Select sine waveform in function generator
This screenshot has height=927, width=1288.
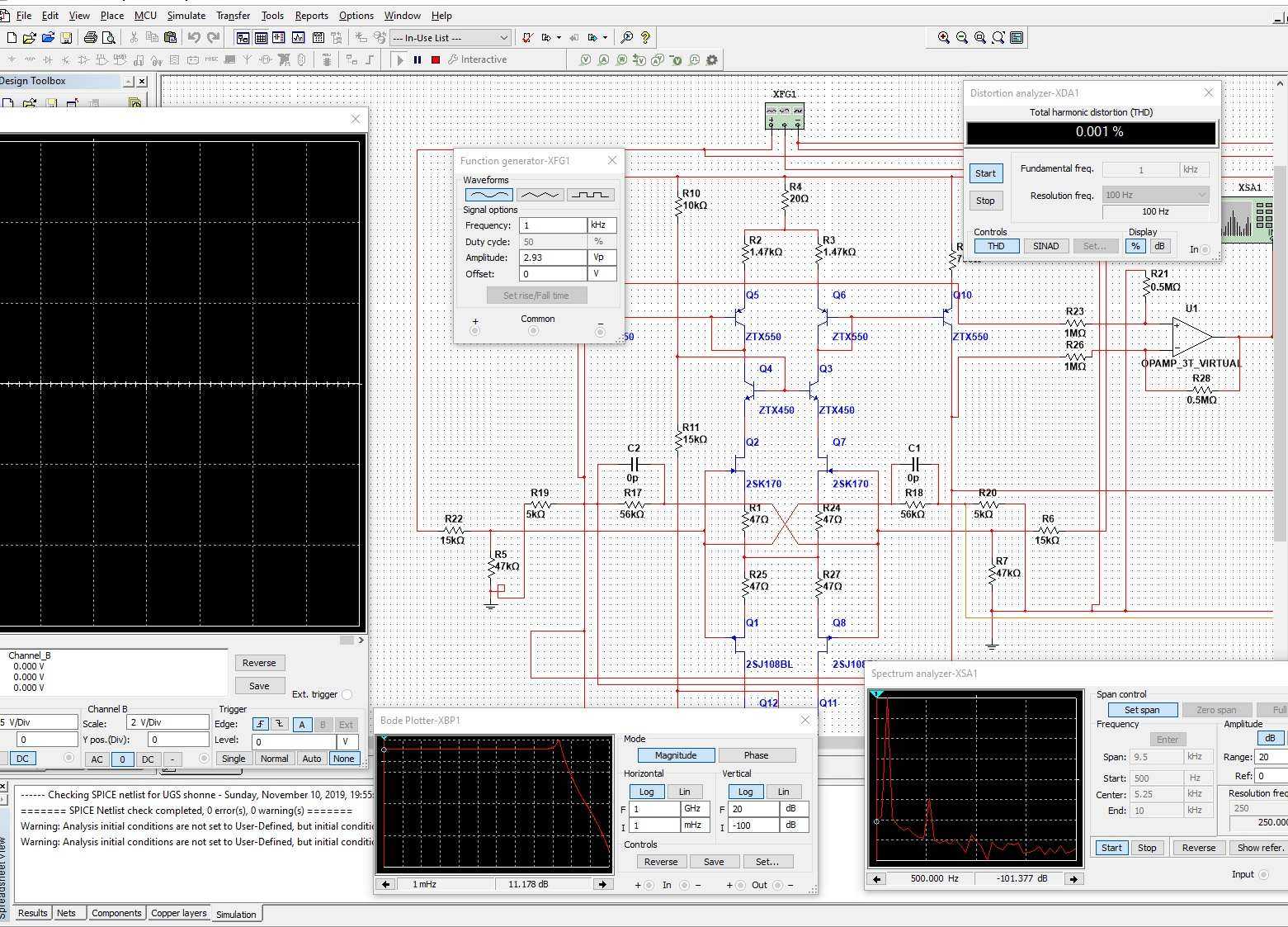point(489,195)
